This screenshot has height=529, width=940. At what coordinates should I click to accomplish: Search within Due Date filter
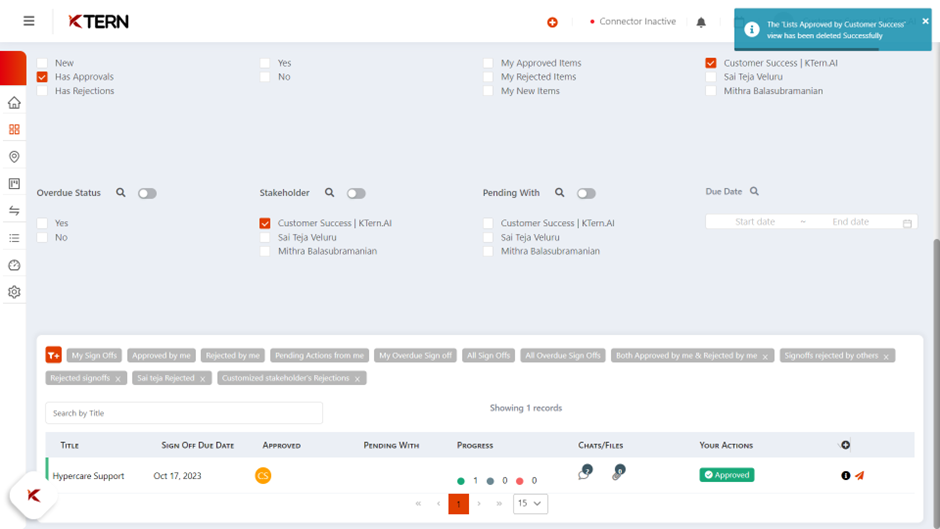[x=754, y=191]
